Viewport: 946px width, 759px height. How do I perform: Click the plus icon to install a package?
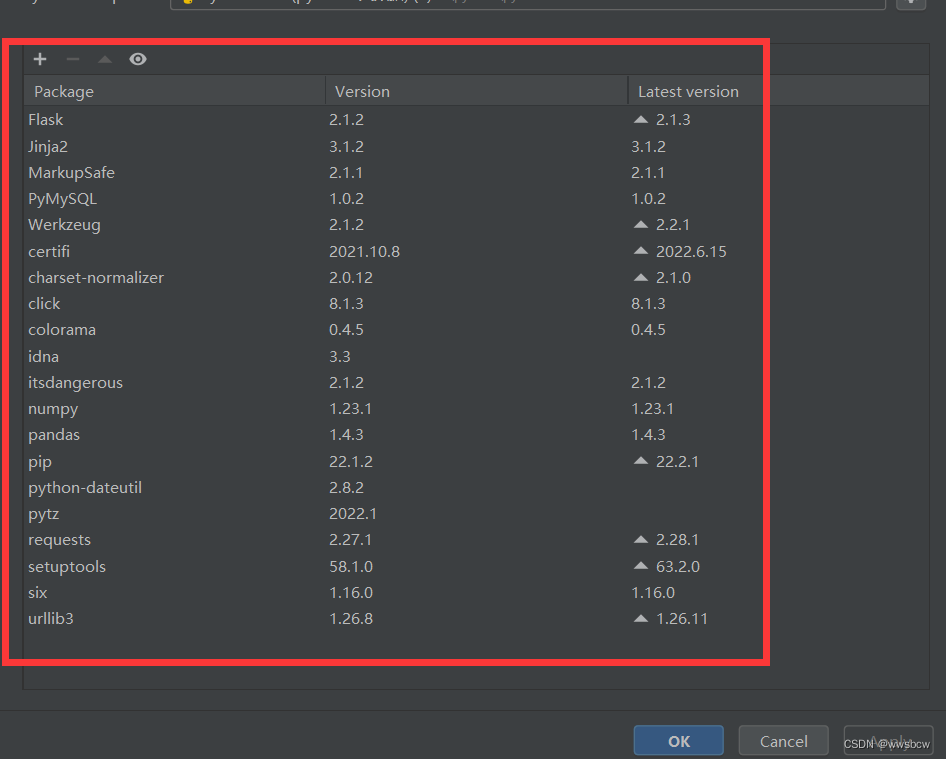40,59
